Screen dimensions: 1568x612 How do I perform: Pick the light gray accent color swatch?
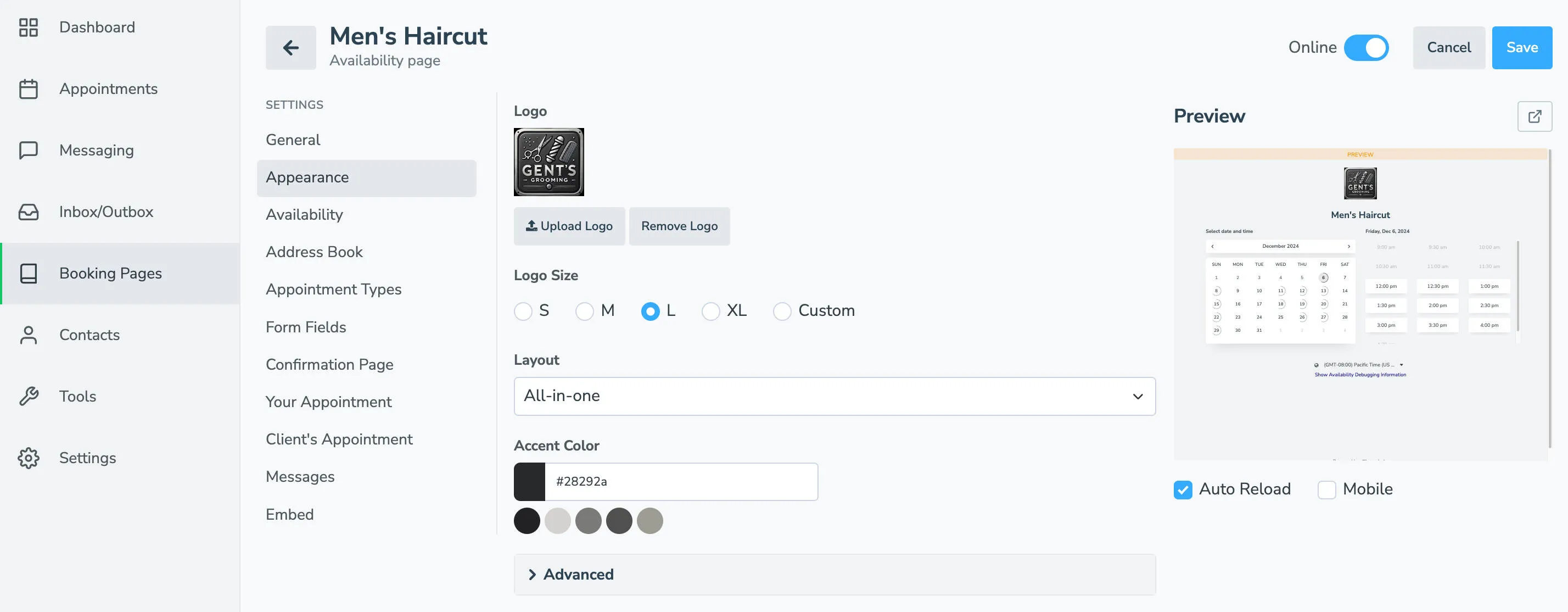click(x=558, y=521)
